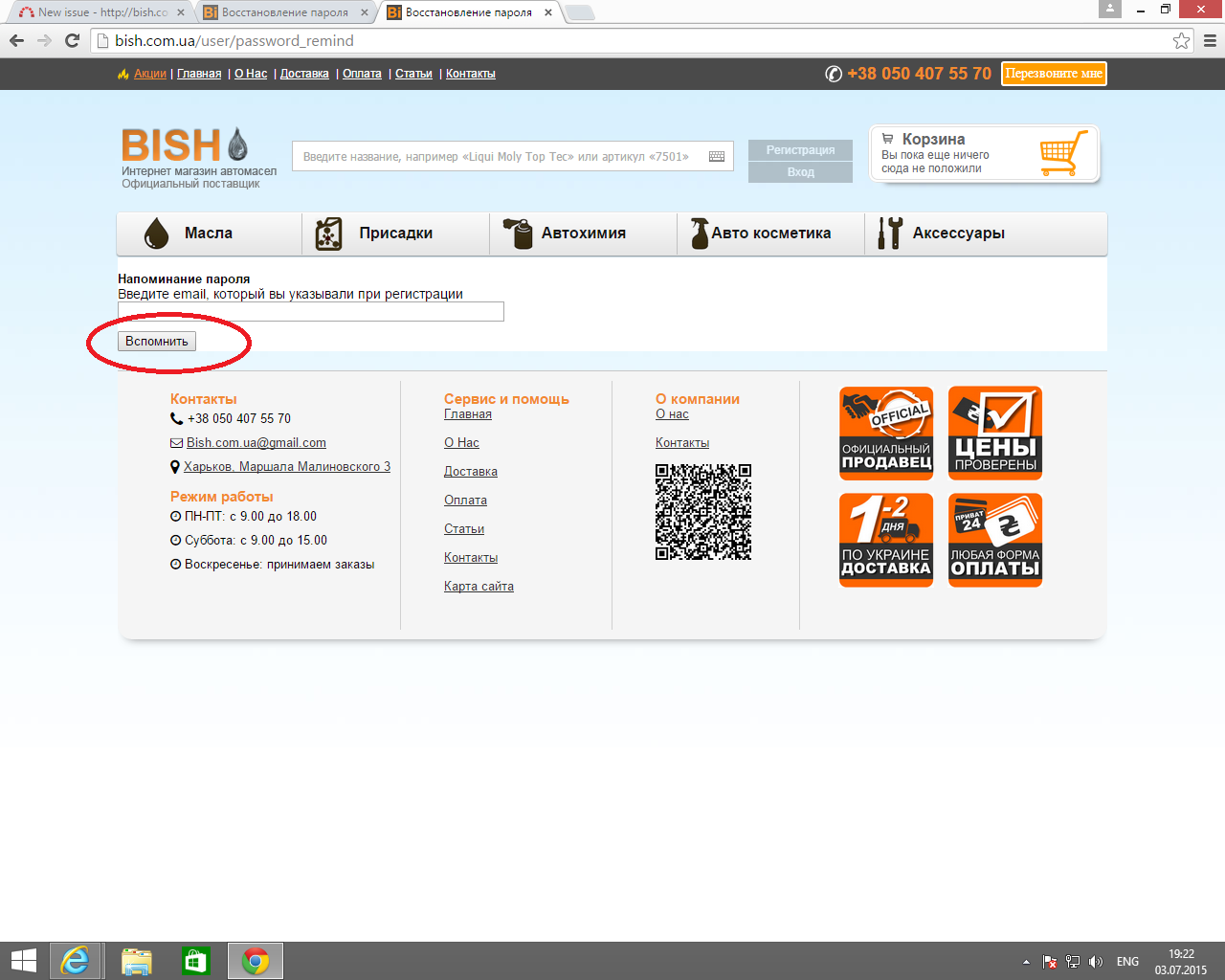
Task: Open the Карта сайта footer link
Action: point(479,587)
